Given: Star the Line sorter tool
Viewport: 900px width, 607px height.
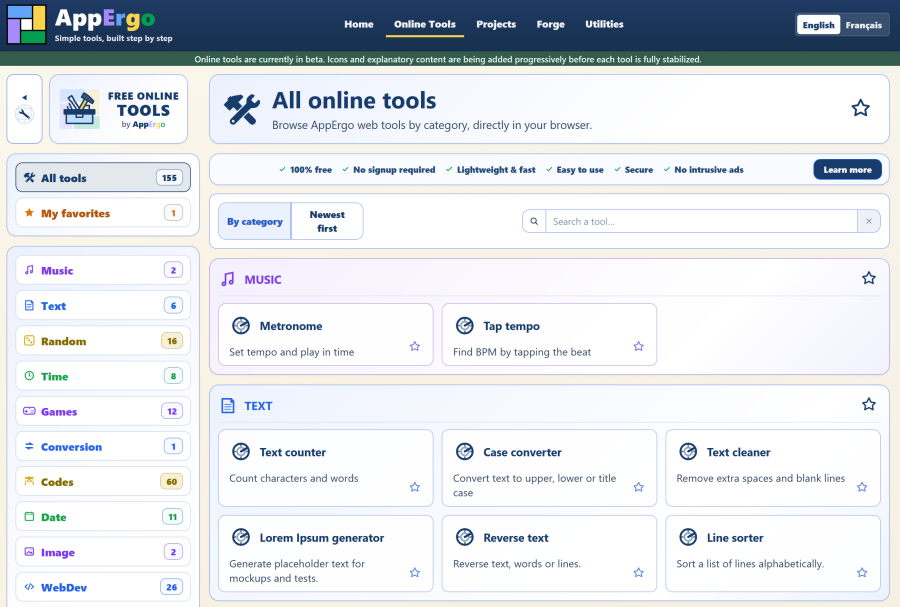Looking at the screenshot, I should [862, 572].
